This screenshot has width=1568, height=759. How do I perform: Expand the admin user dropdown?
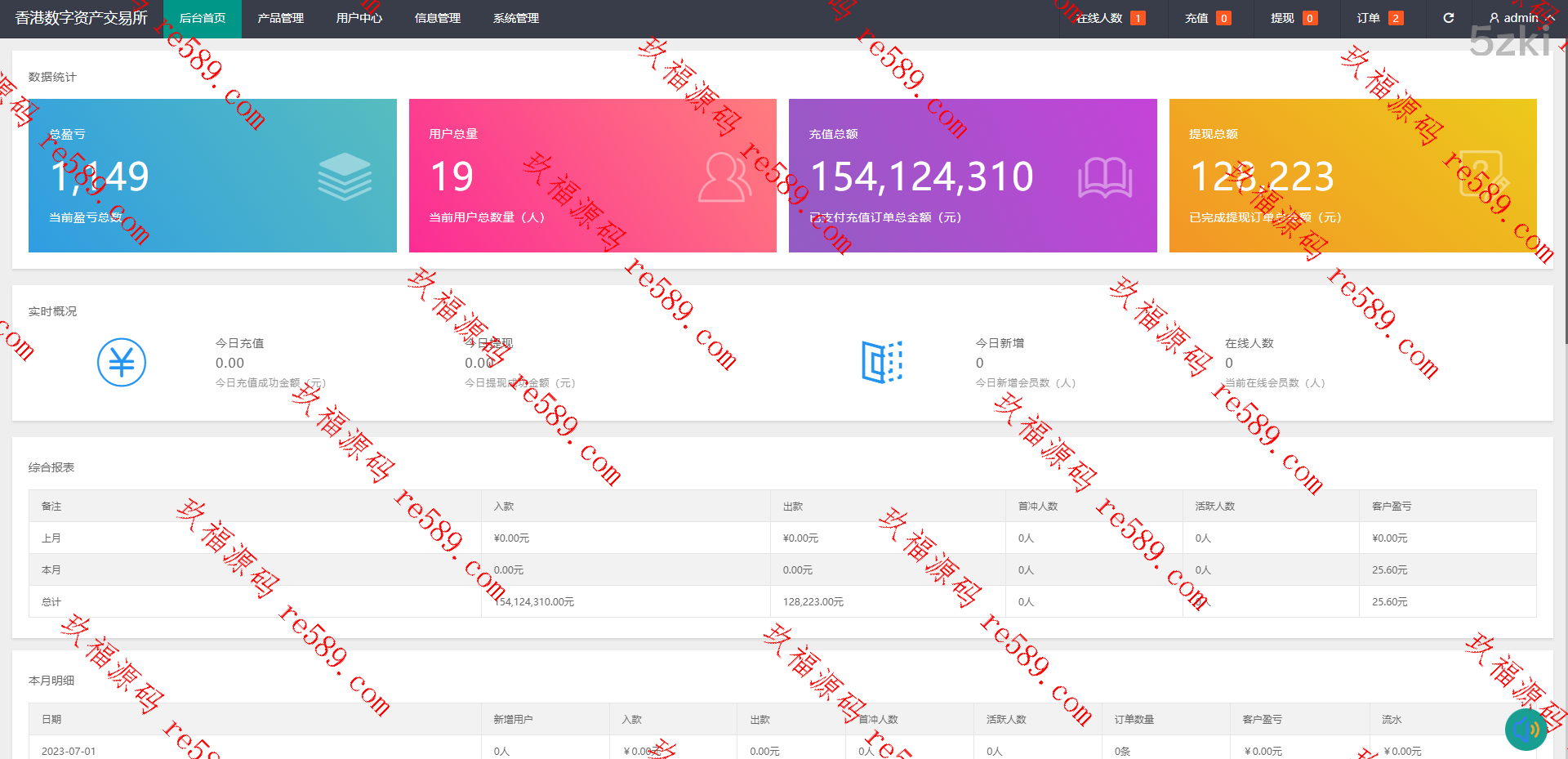(x=1521, y=18)
